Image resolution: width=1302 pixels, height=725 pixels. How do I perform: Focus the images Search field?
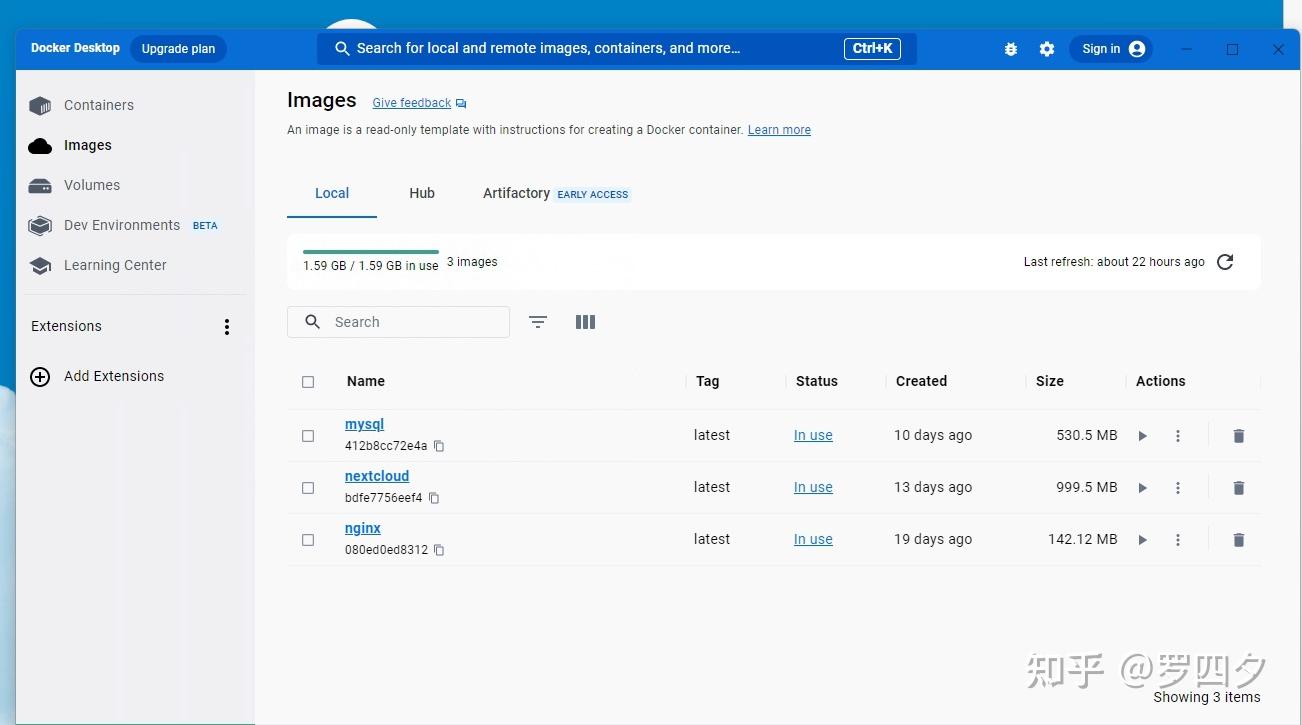[398, 322]
